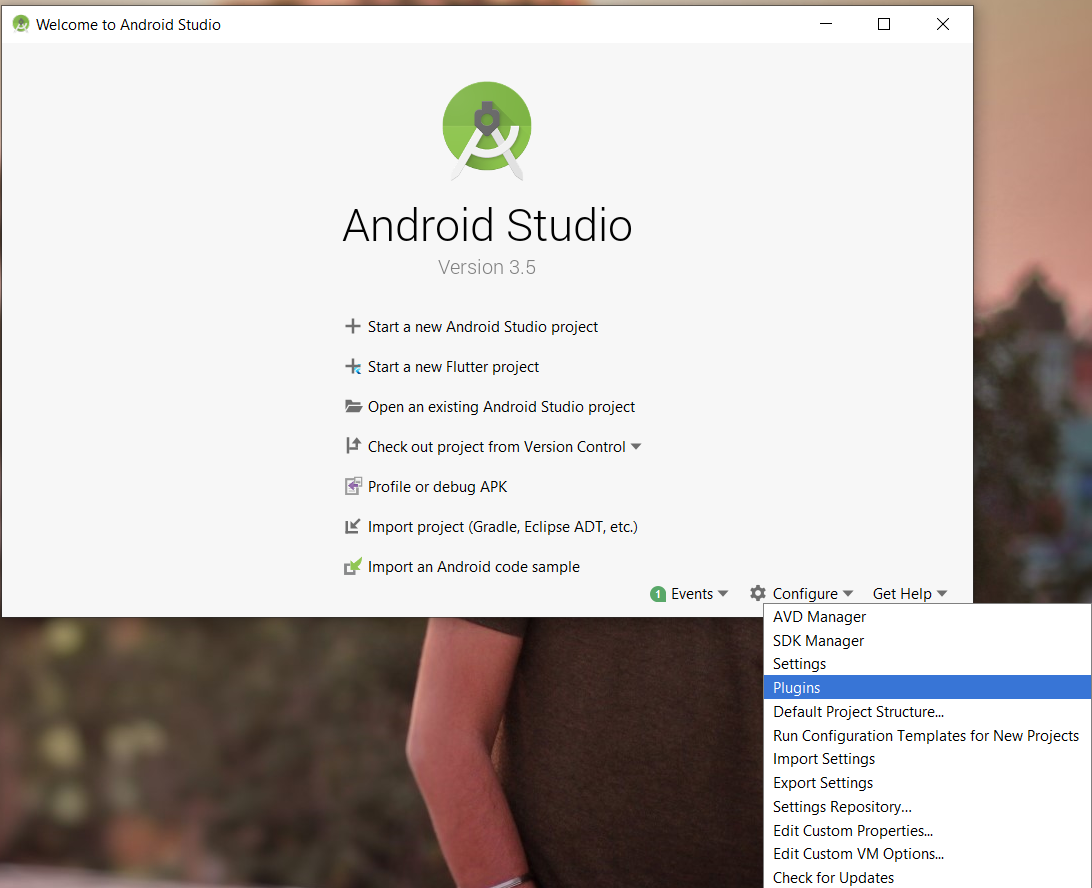The height and width of the screenshot is (888, 1092).
Task: Click the Version Control checkout icon
Action: coord(352,446)
